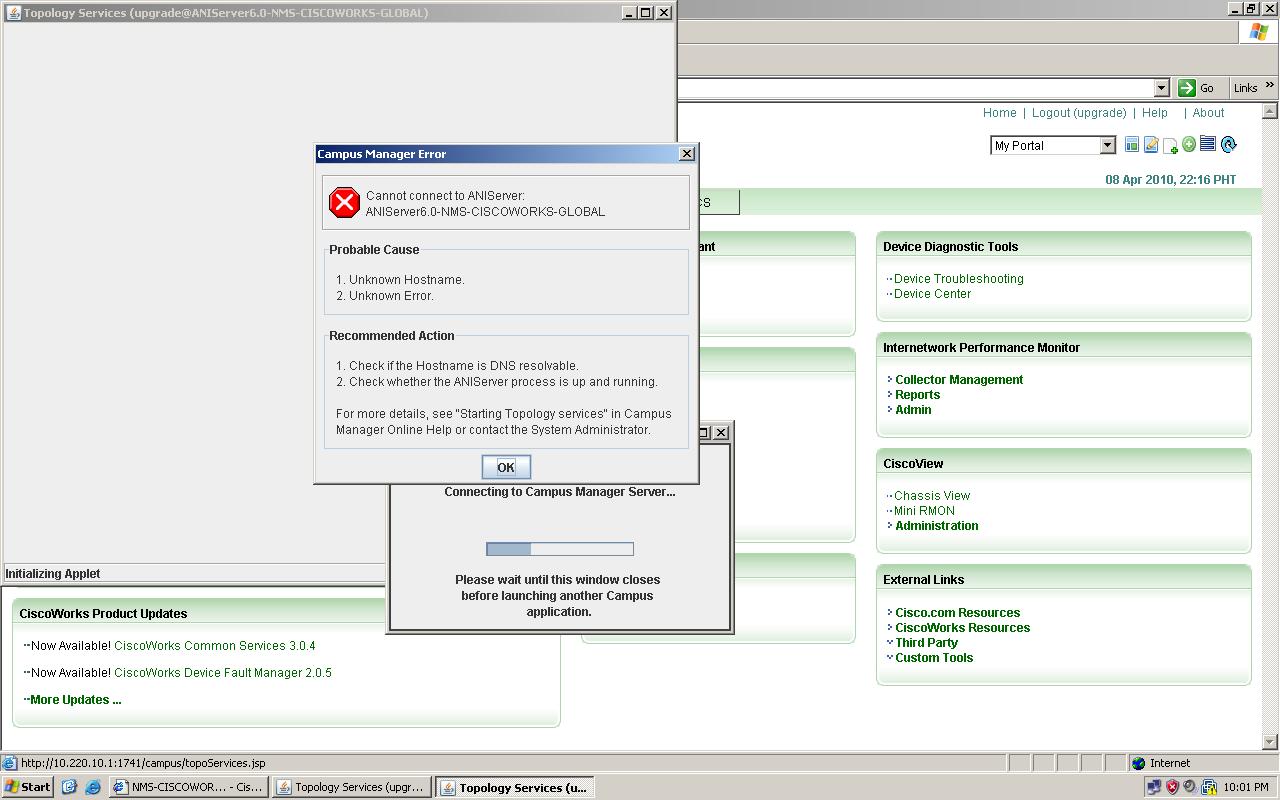Collapse Custom Tools item

point(933,658)
